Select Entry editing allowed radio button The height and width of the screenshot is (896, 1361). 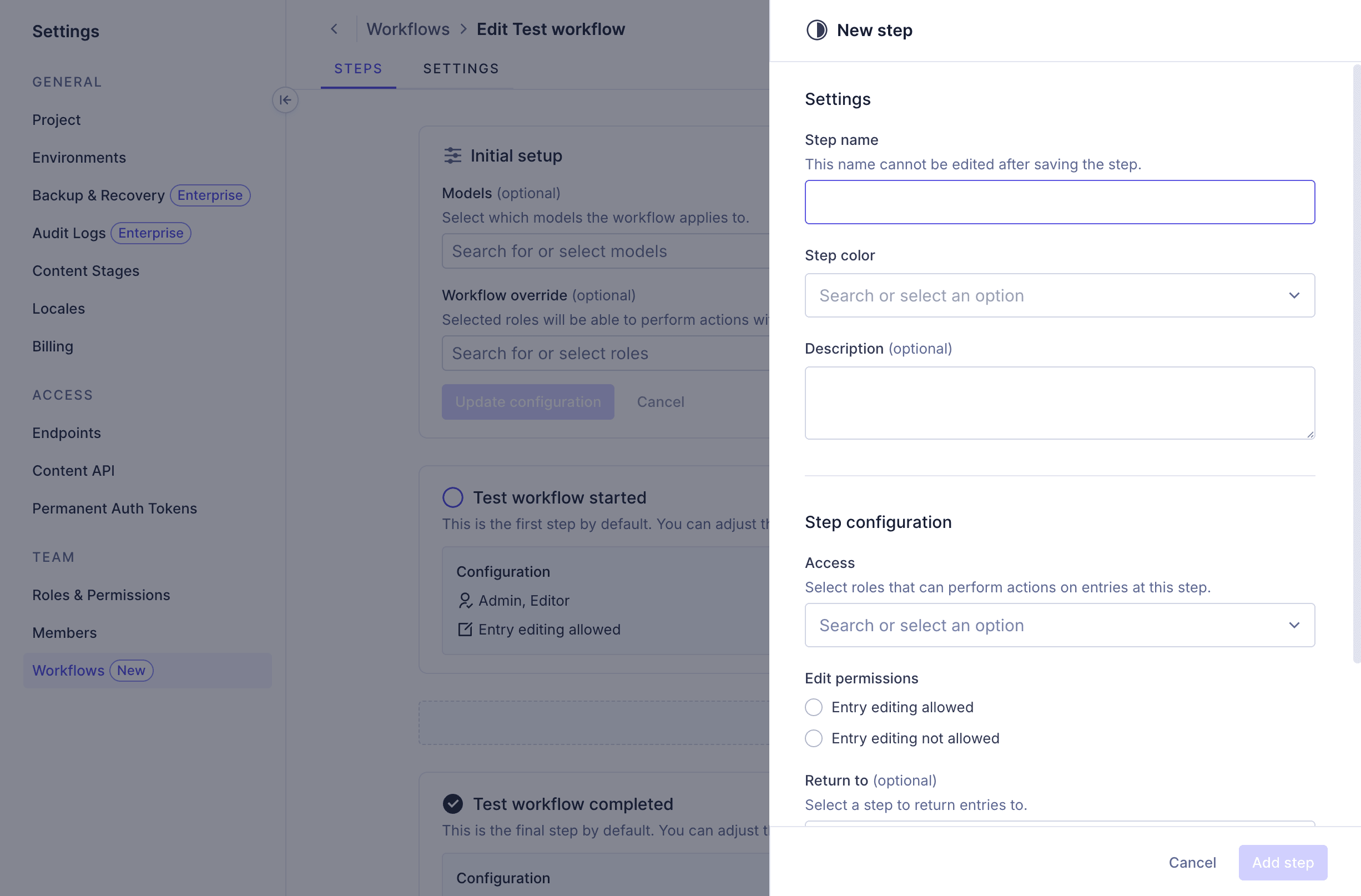pos(813,707)
